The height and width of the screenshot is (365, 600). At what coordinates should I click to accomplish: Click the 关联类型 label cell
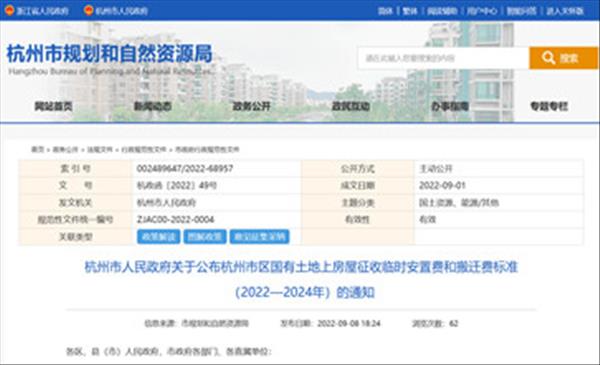point(75,237)
